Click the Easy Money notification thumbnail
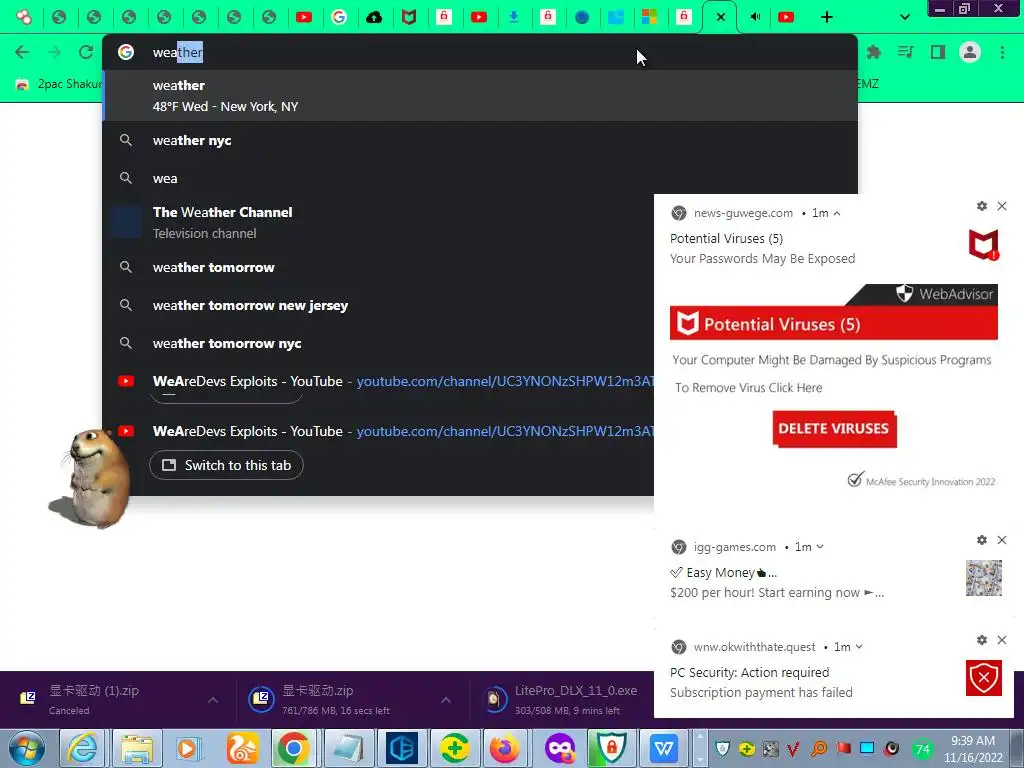Screen dimensions: 1024x768 (984, 578)
